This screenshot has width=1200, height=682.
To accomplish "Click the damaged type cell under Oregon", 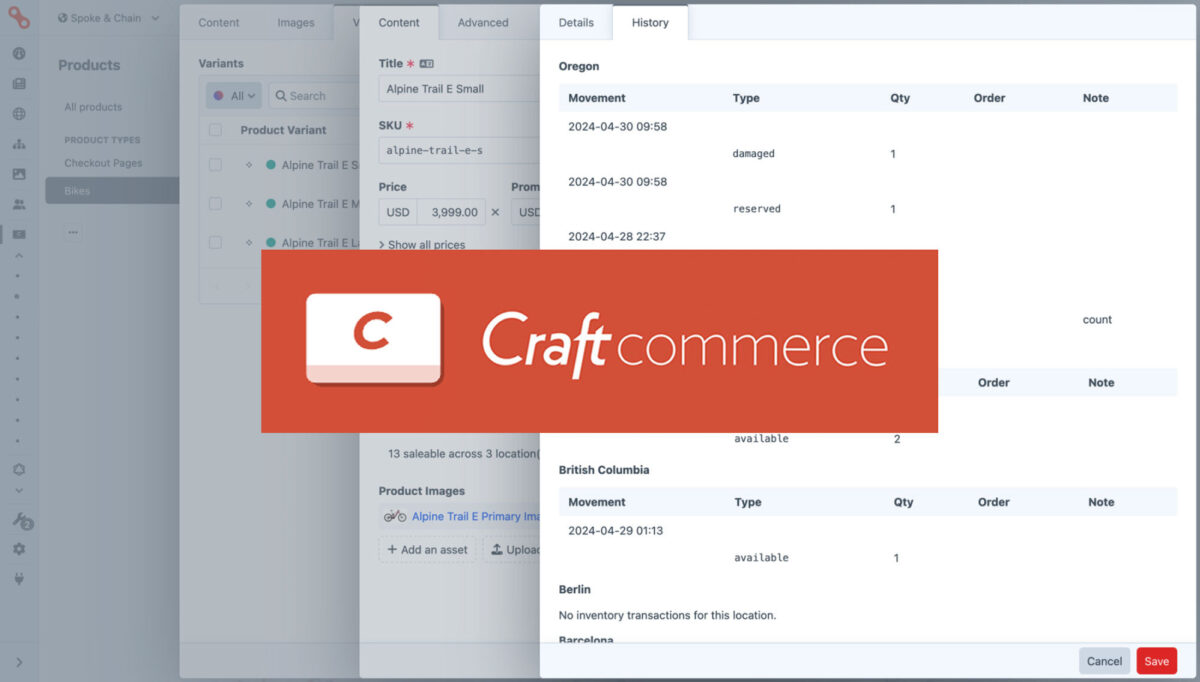I will point(753,154).
